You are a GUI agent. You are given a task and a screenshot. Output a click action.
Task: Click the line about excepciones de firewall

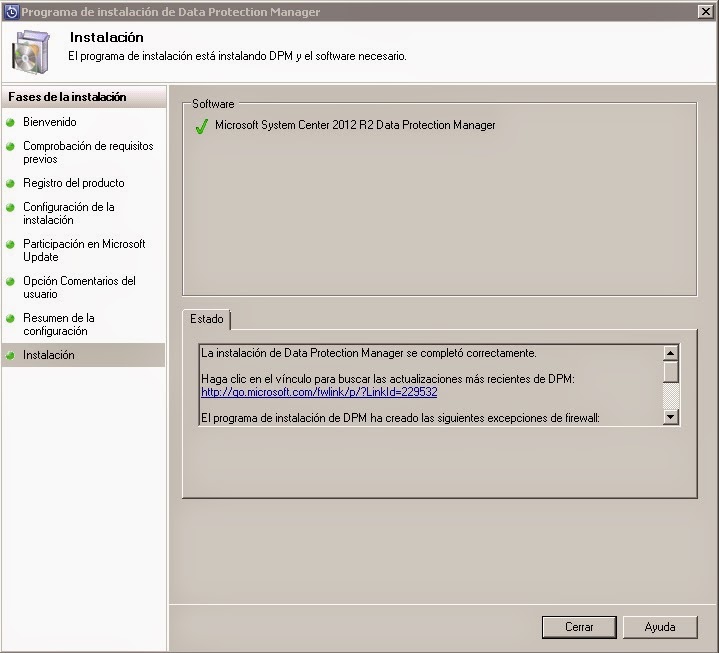point(400,418)
